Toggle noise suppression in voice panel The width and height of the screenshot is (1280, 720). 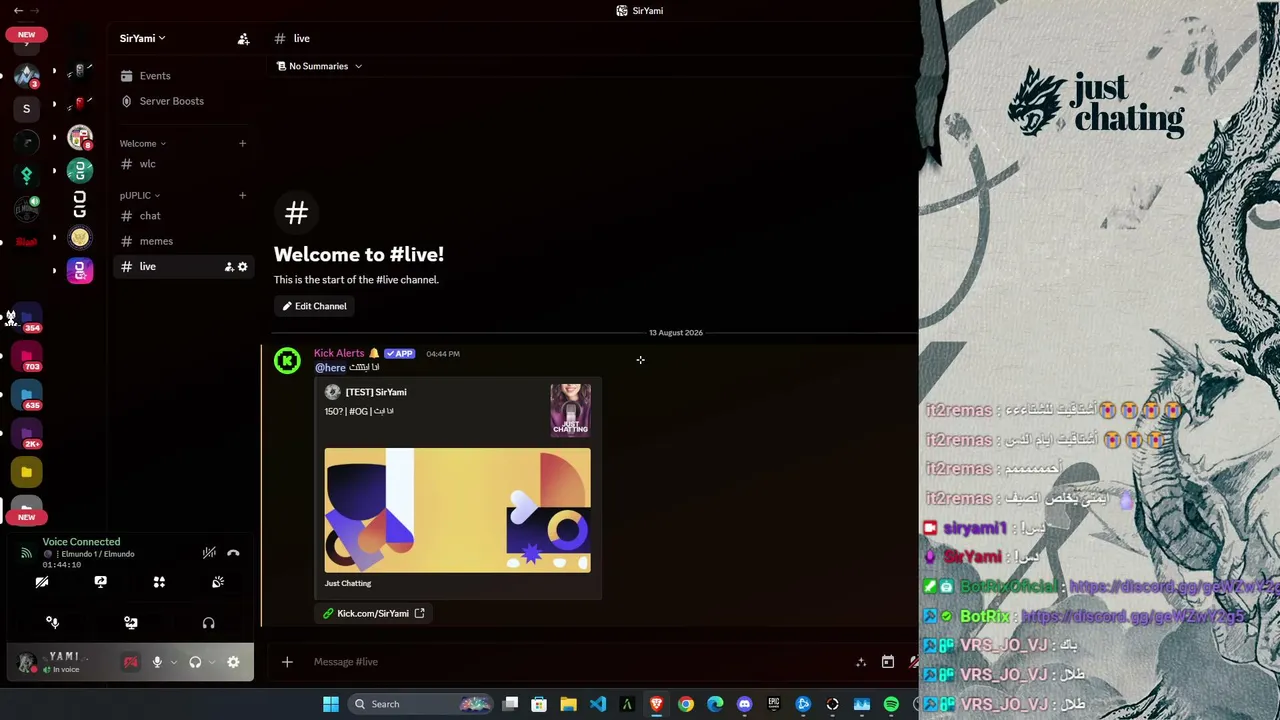209,553
